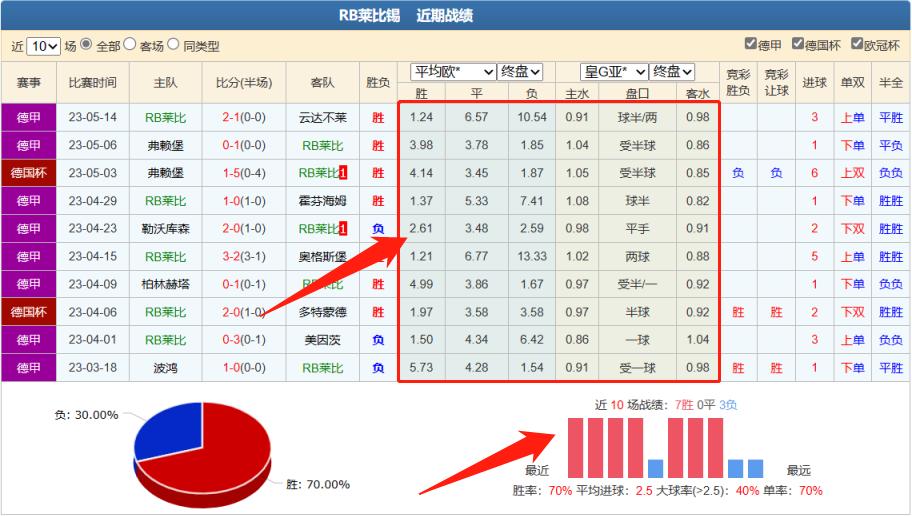Click the 德国杯 league tag for 23-05-03
This screenshot has width=912, height=516.
click(28, 173)
